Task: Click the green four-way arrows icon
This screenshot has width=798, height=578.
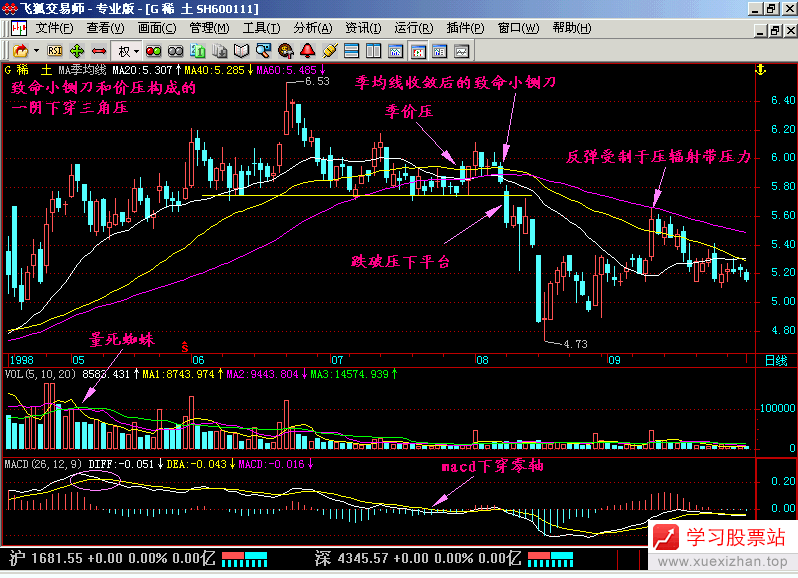Action: coord(77,51)
